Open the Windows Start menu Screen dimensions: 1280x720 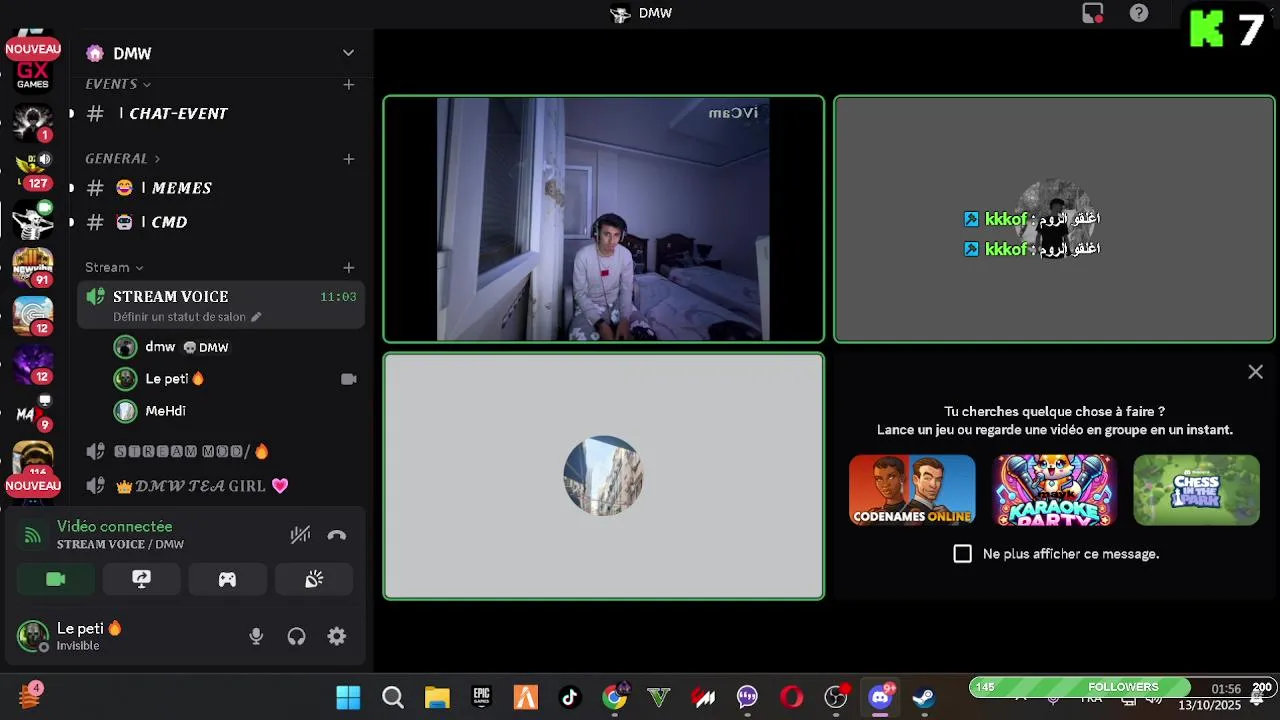pyautogui.click(x=348, y=697)
